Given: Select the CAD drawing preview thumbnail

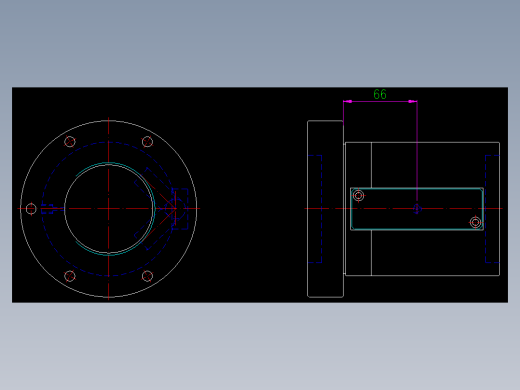Looking at the screenshot, I should (x=260, y=195).
